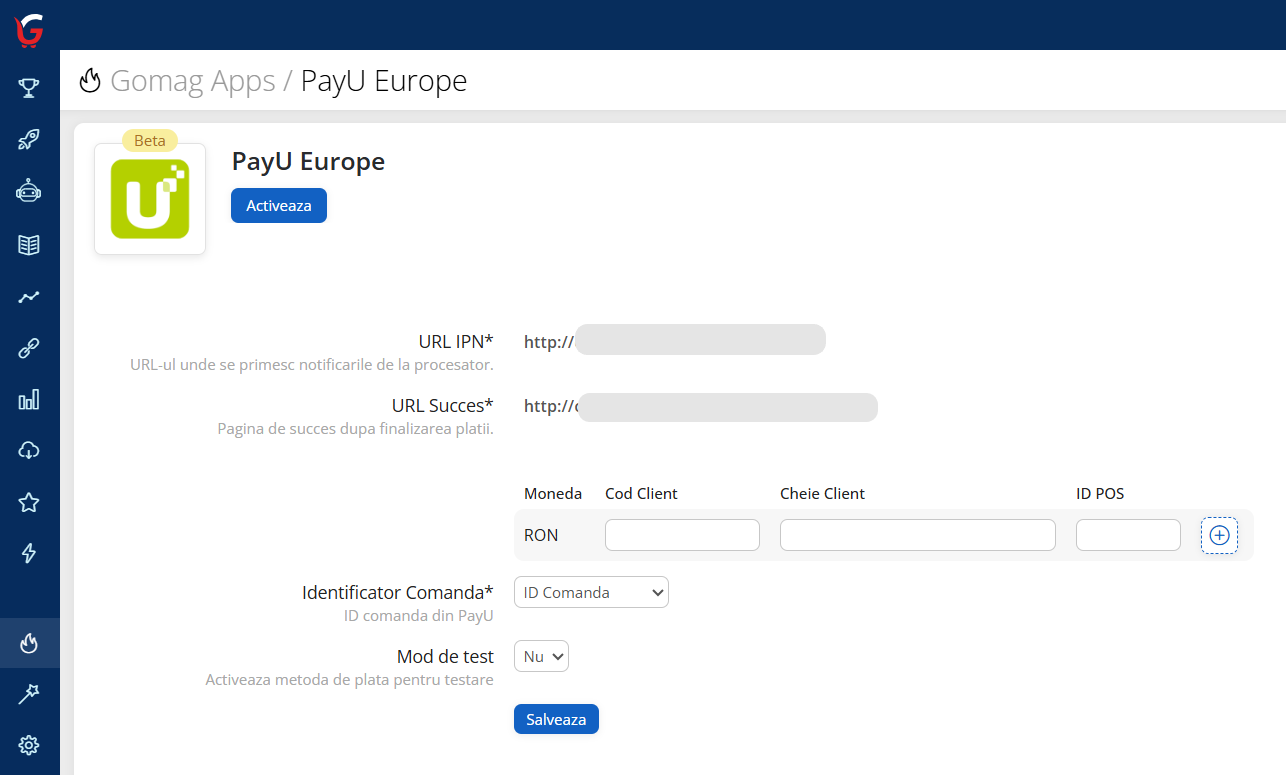Image resolution: width=1286 pixels, height=775 pixels.
Task: Navigate to Gomag Apps via the breadcrumb
Action: point(193,80)
